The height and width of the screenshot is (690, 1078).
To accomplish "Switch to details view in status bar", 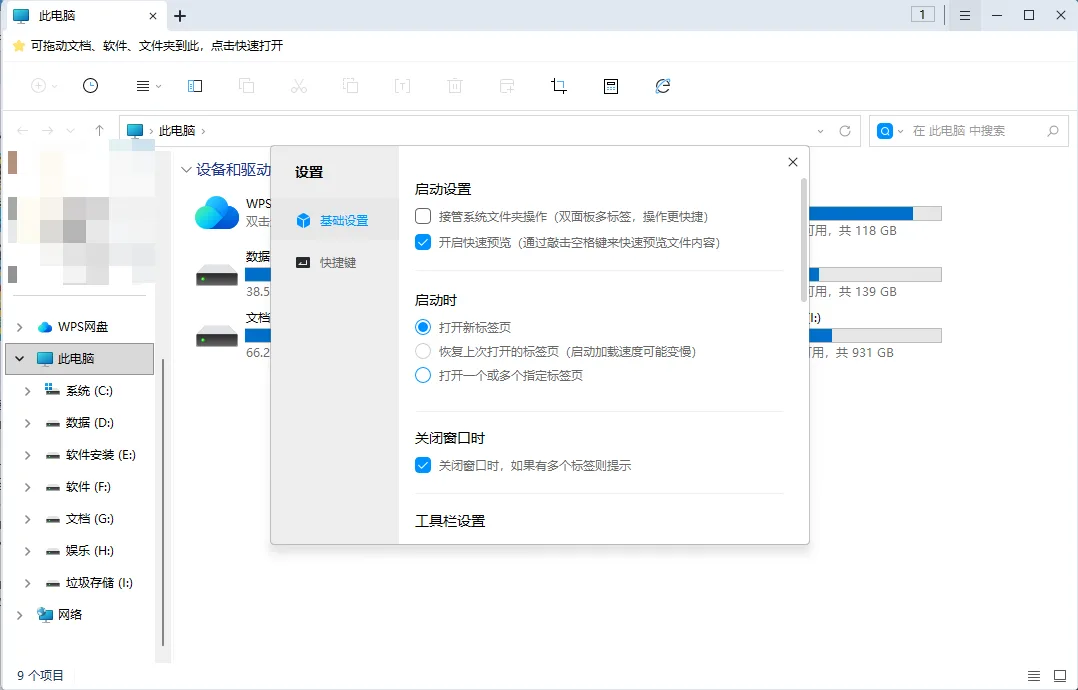I will point(1034,676).
